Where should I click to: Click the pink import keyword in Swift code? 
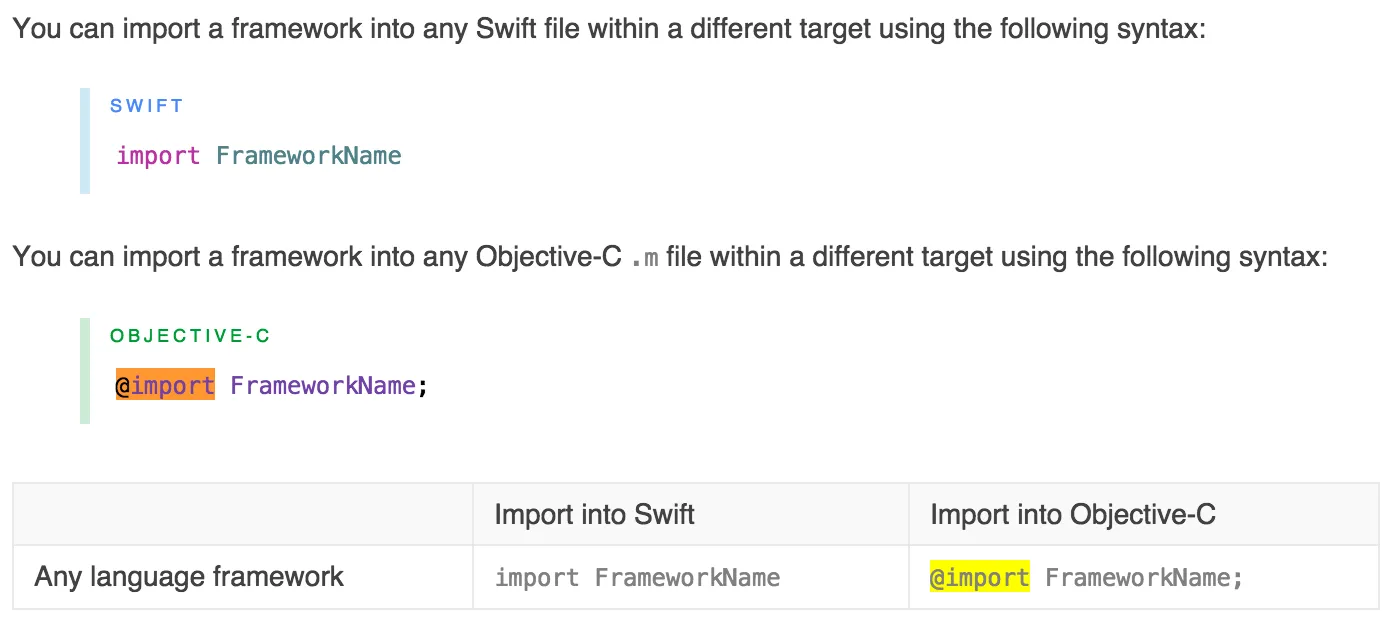click(x=158, y=156)
